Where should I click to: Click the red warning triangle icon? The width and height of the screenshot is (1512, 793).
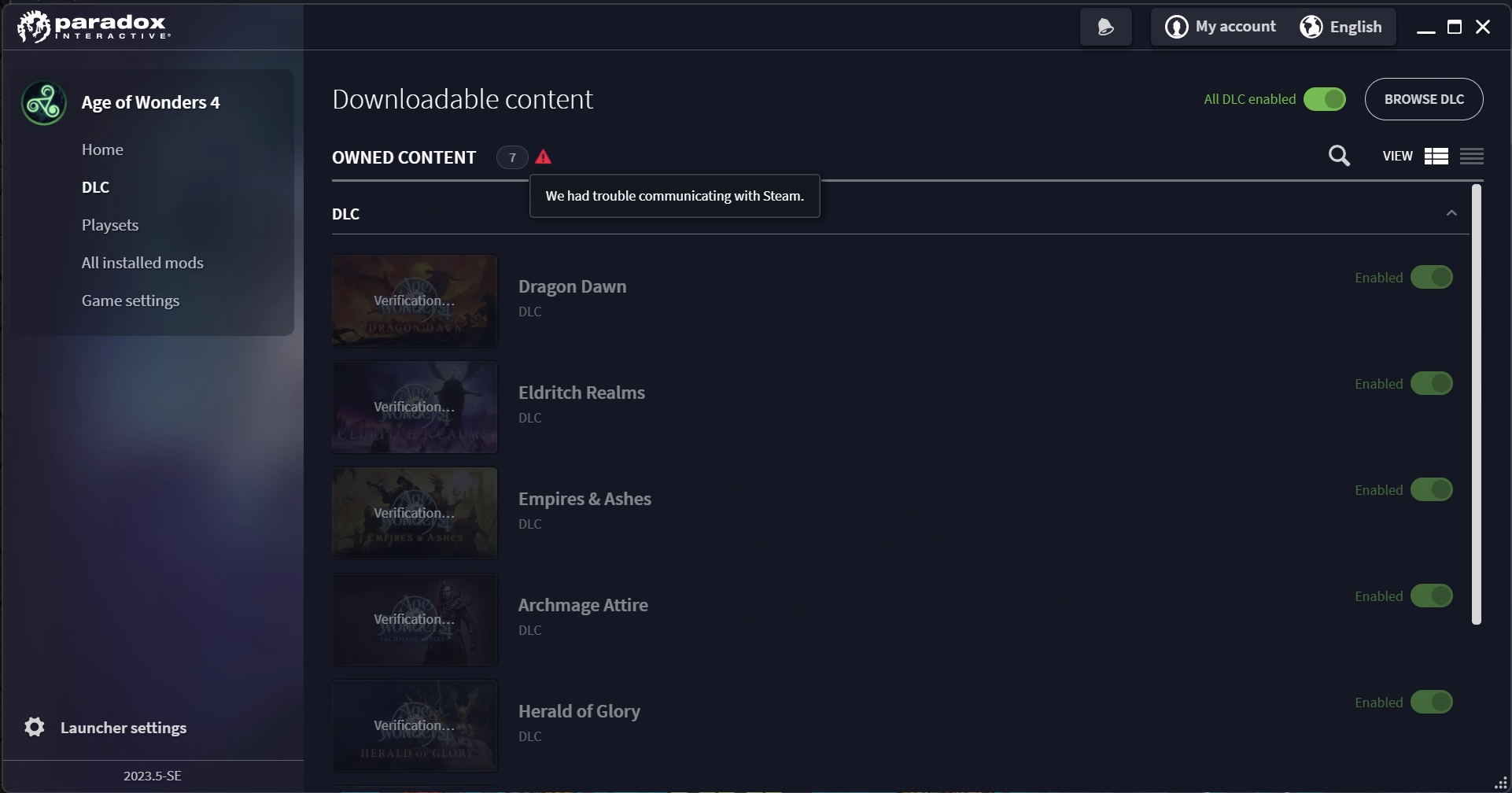543,157
